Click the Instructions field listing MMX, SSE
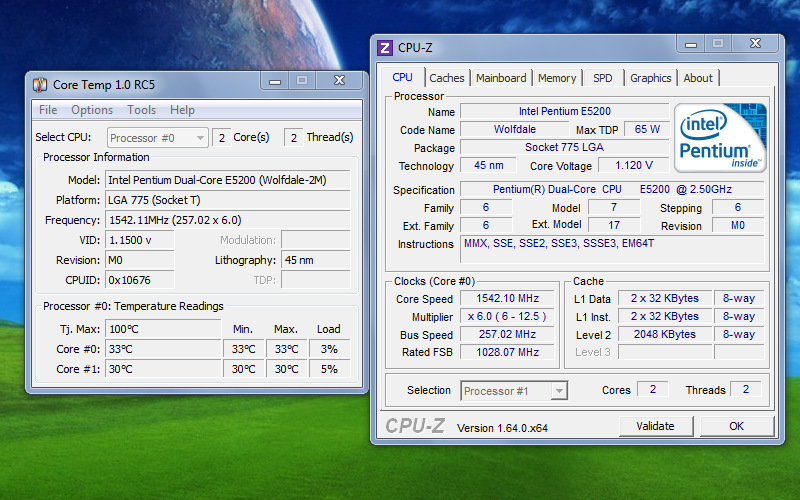 point(612,250)
